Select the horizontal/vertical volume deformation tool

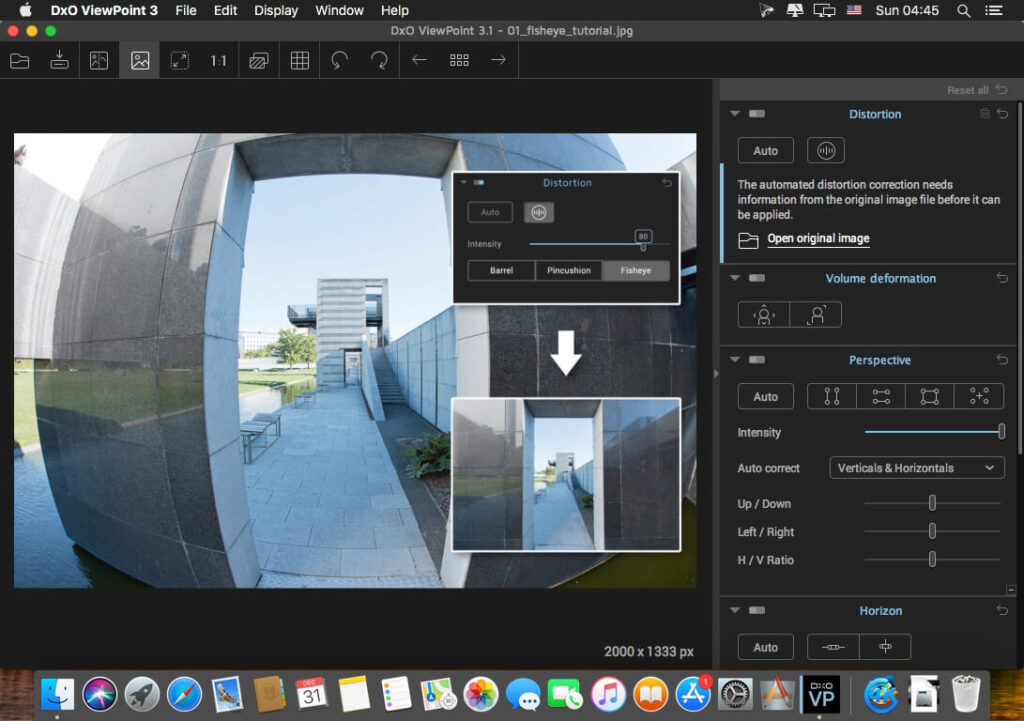pos(764,315)
